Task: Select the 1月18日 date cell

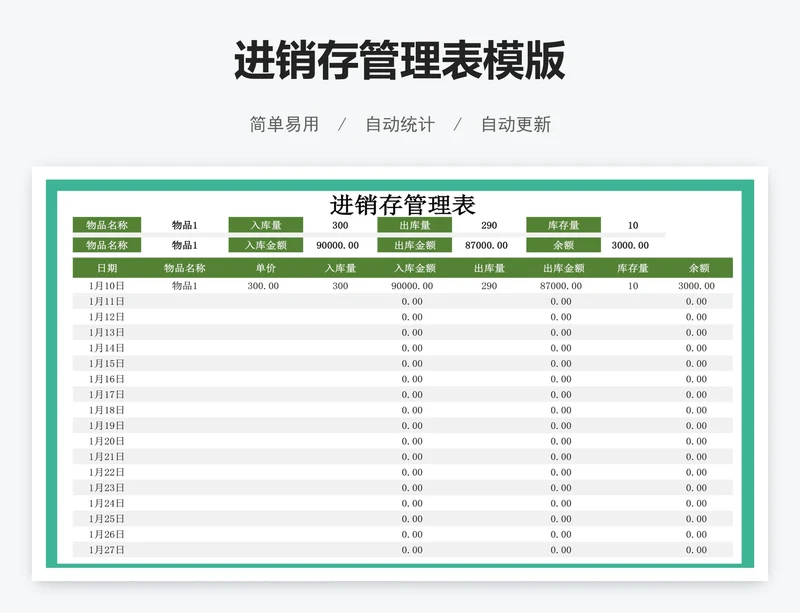Action: click(x=107, y=410)
